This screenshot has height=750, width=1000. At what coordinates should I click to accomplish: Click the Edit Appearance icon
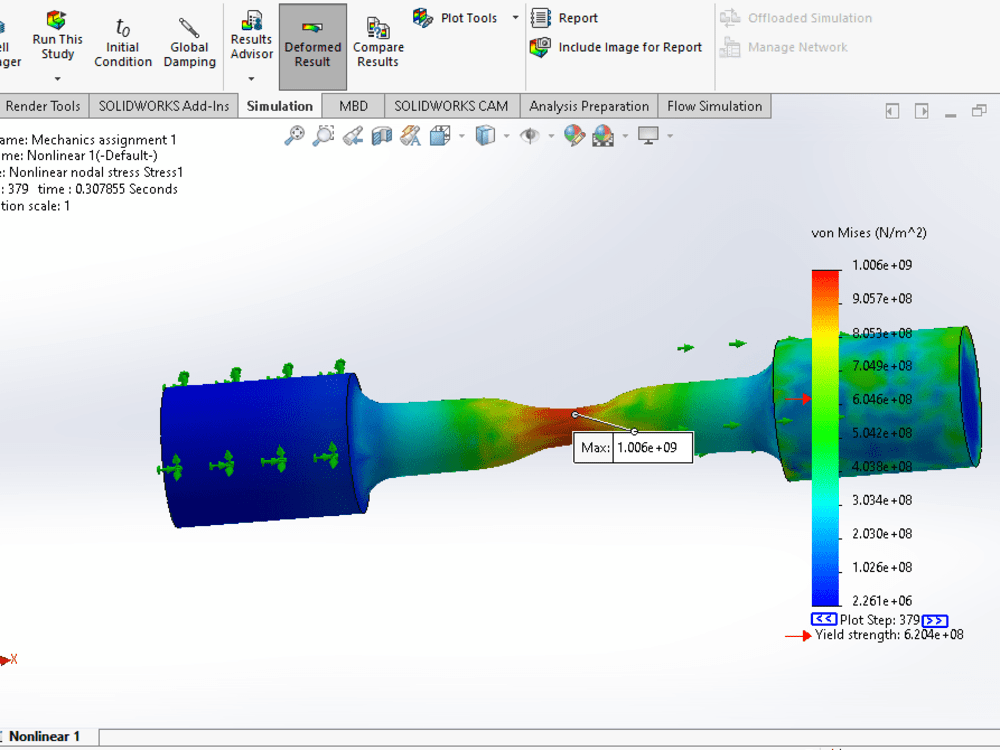(x=572, y=135)
